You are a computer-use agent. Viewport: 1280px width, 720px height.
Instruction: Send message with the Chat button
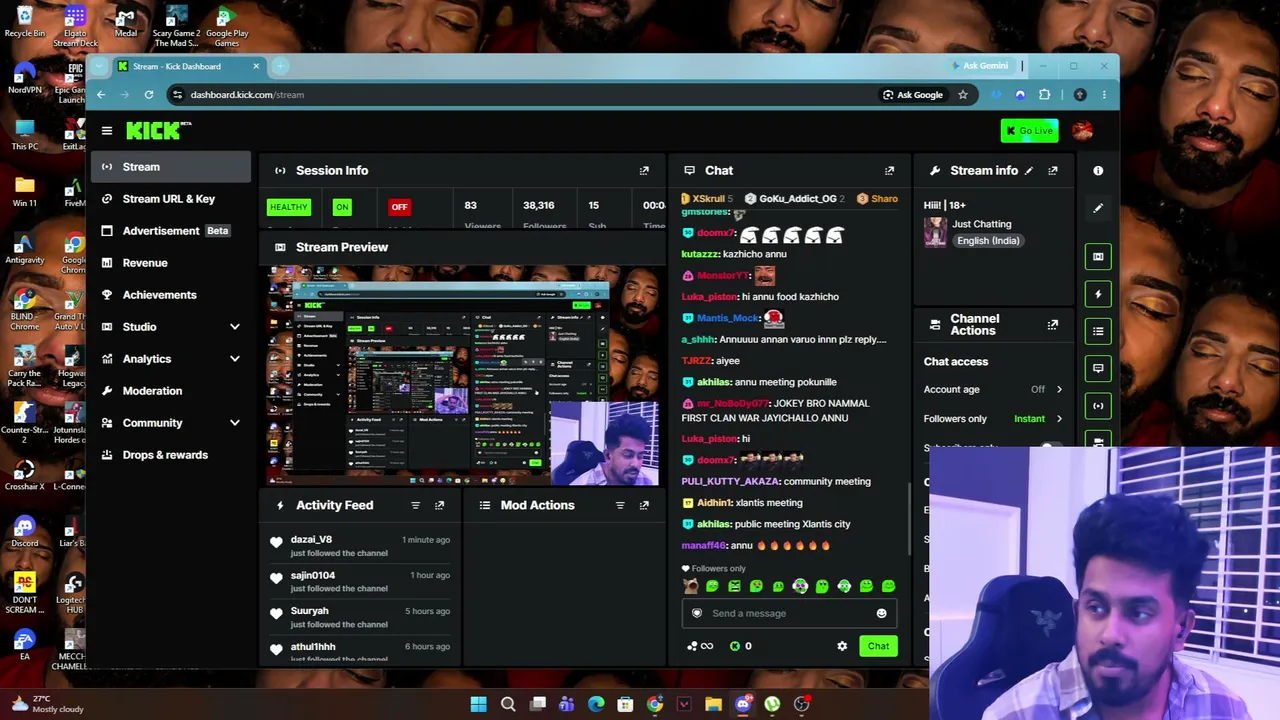coord(878,646)
